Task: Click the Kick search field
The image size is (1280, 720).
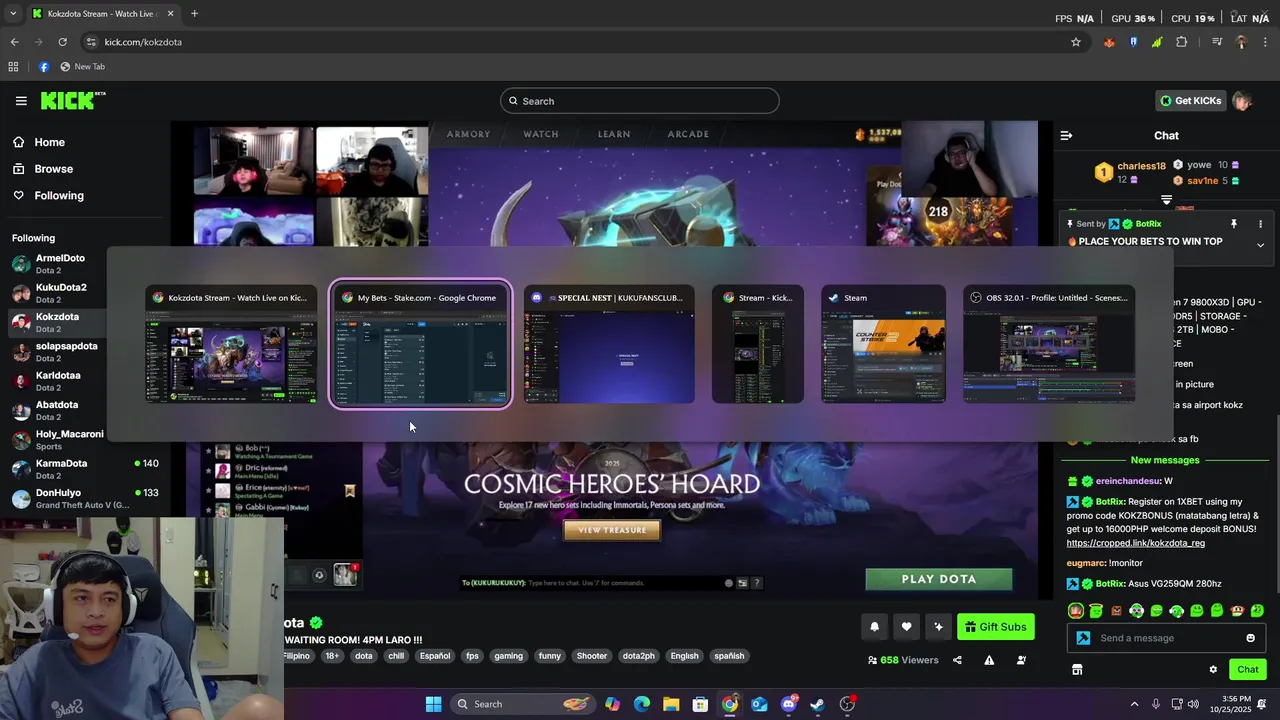Action: [x=640, y=101]
